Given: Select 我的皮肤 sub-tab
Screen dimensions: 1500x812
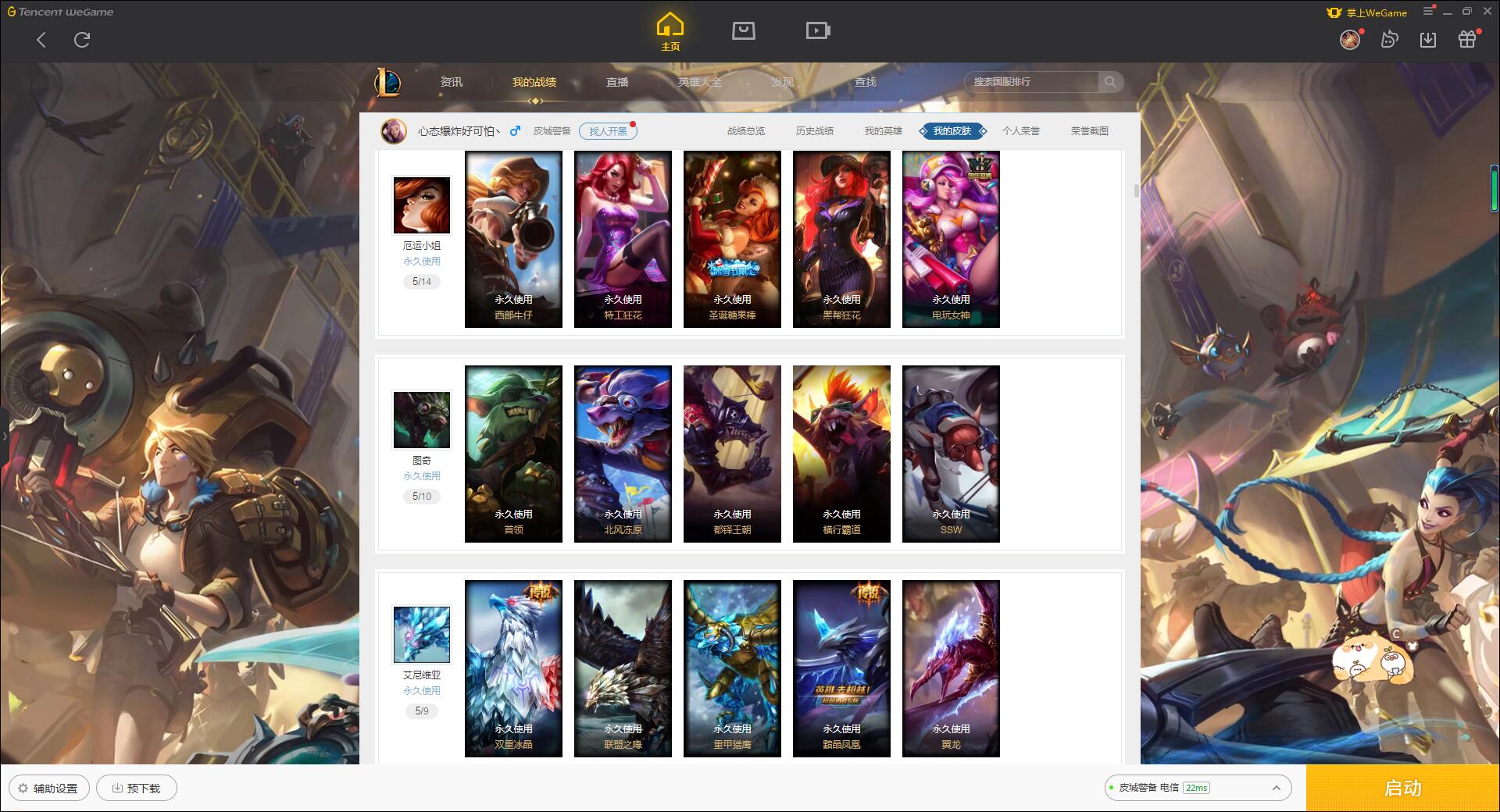Looking at the screenshot, I should tap(952, 131).
